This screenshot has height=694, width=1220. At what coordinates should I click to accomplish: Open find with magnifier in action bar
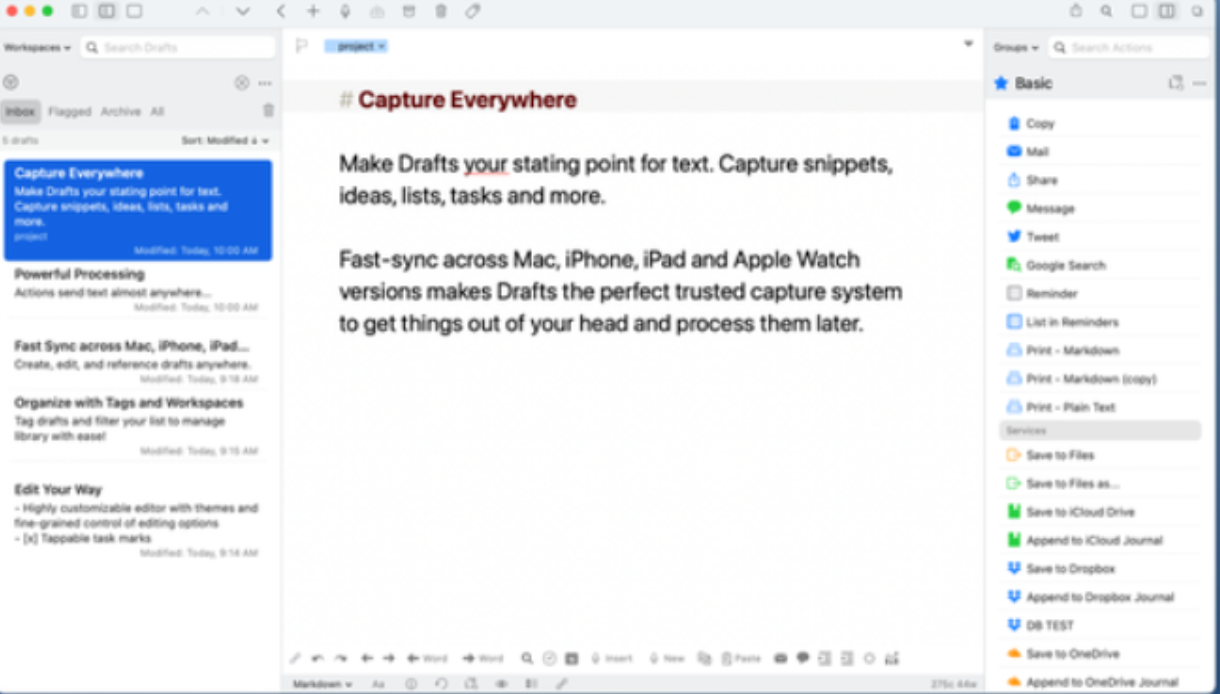[x=527, y=658]
